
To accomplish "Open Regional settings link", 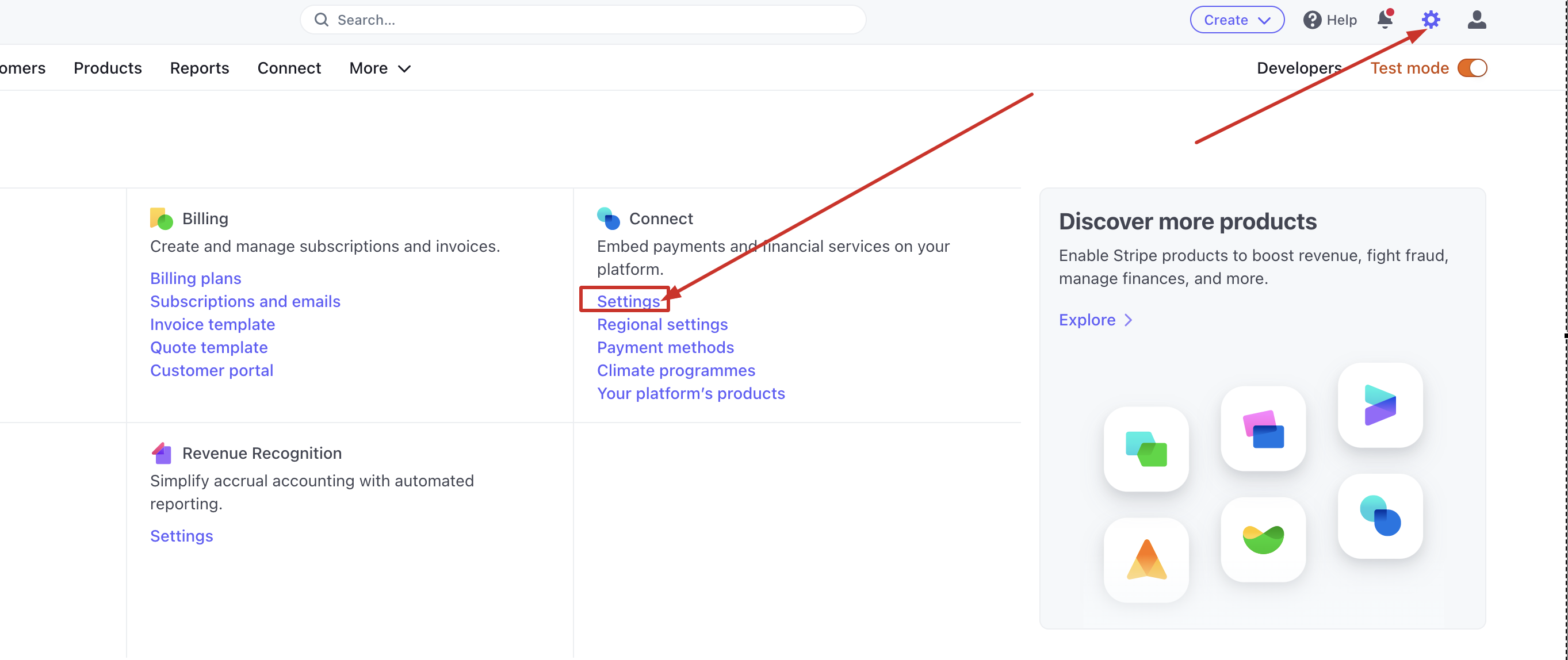I will (662, 325).
